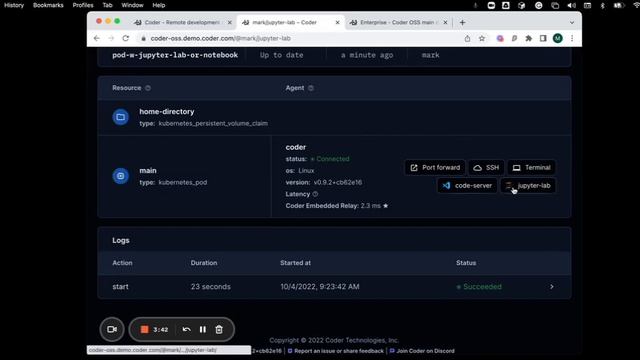This screenshot has width=640, height=360.
Task: Open a new browser tab
Action: [462, 22]
